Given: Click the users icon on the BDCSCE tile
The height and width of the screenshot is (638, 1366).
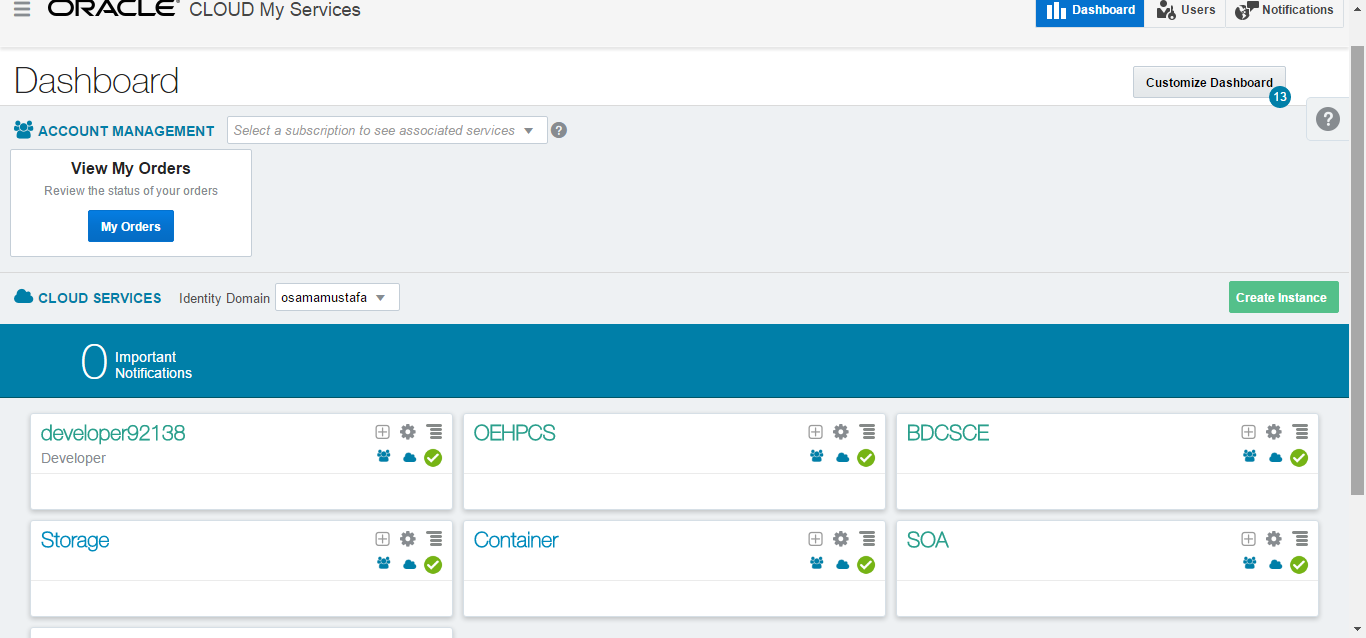Looking at the screenshot, I should pyautogui.click(x=1249, y=456).
